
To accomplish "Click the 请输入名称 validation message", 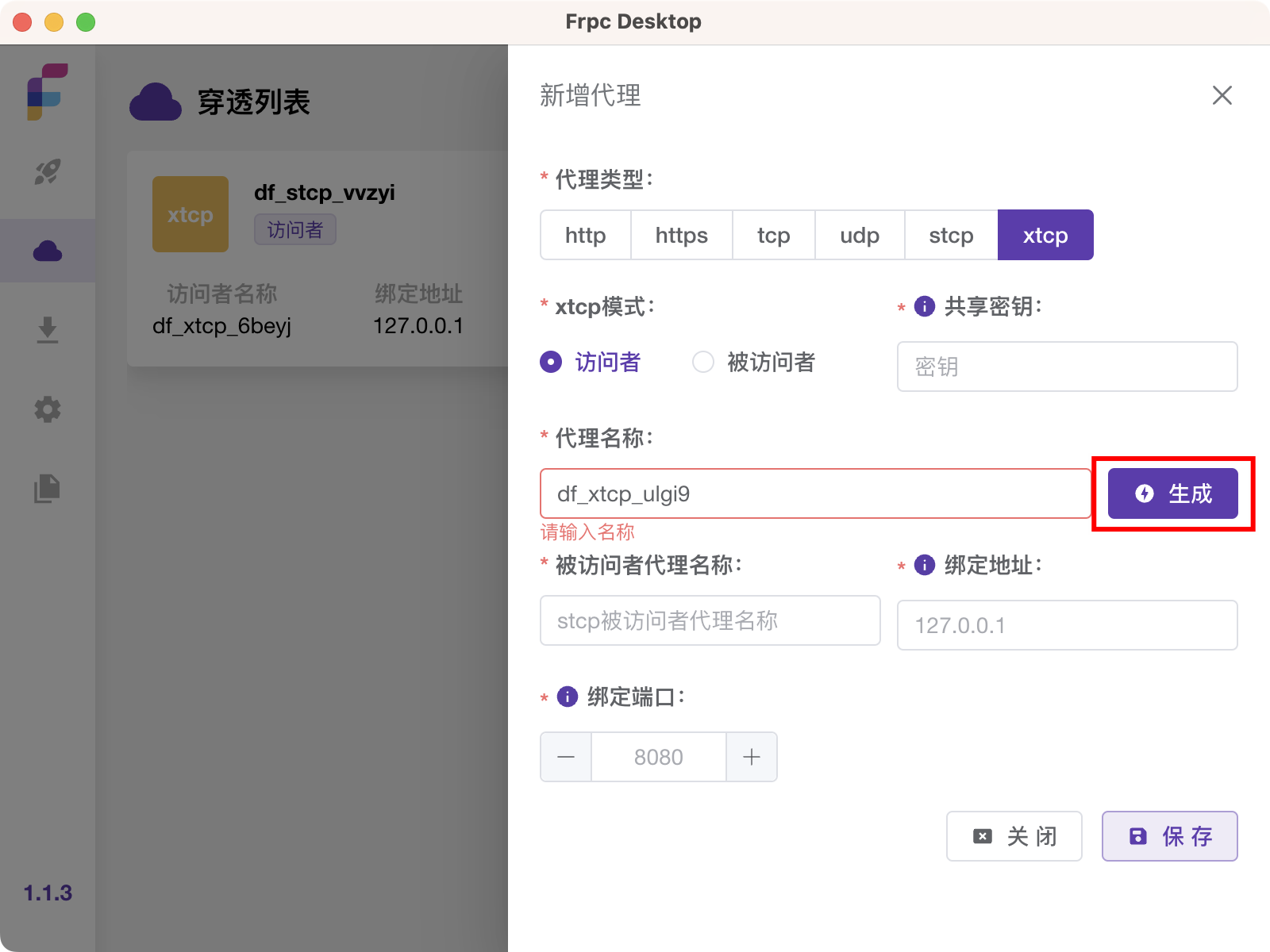I will click(x=587, y=532).
